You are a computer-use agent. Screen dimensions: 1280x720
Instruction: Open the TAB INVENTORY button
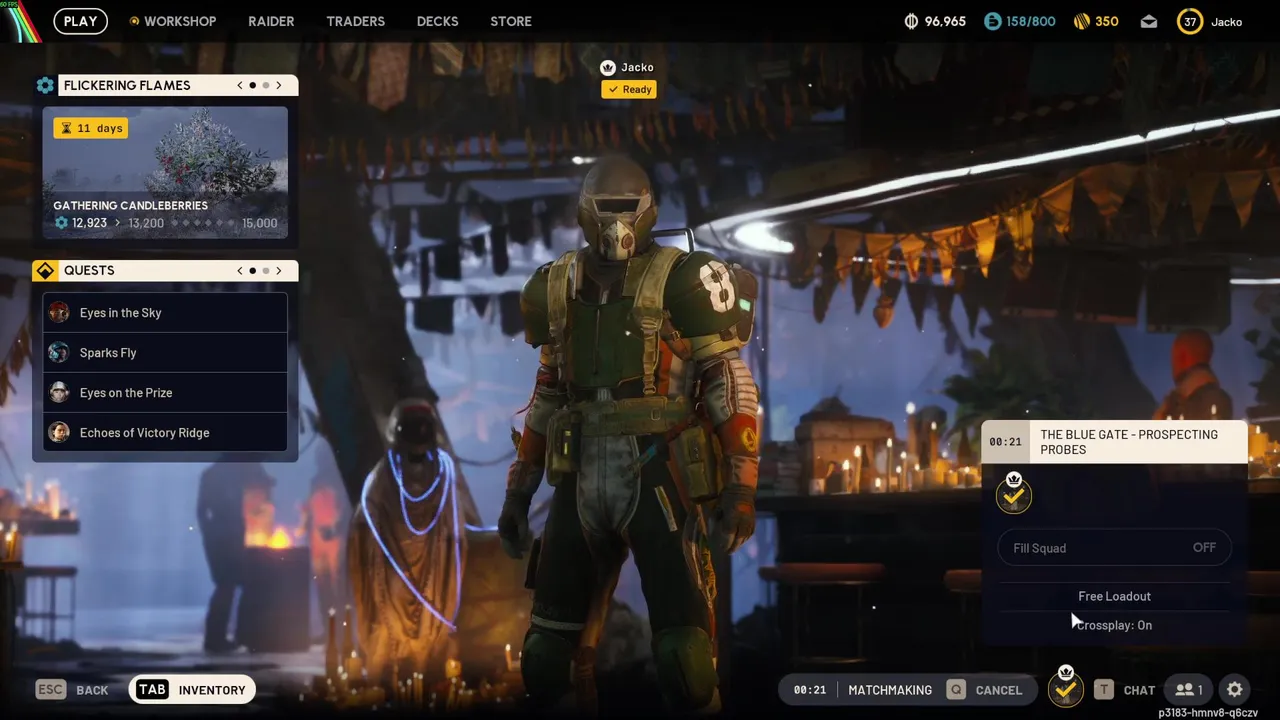192,689
